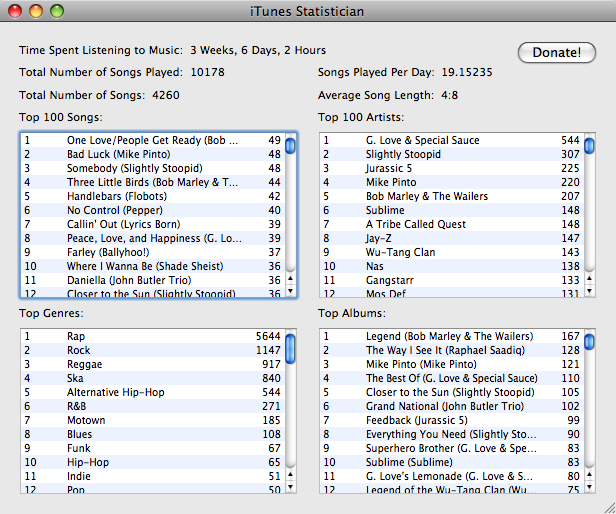Click scroll up arrow in Top Albums list

pos(589,474)
